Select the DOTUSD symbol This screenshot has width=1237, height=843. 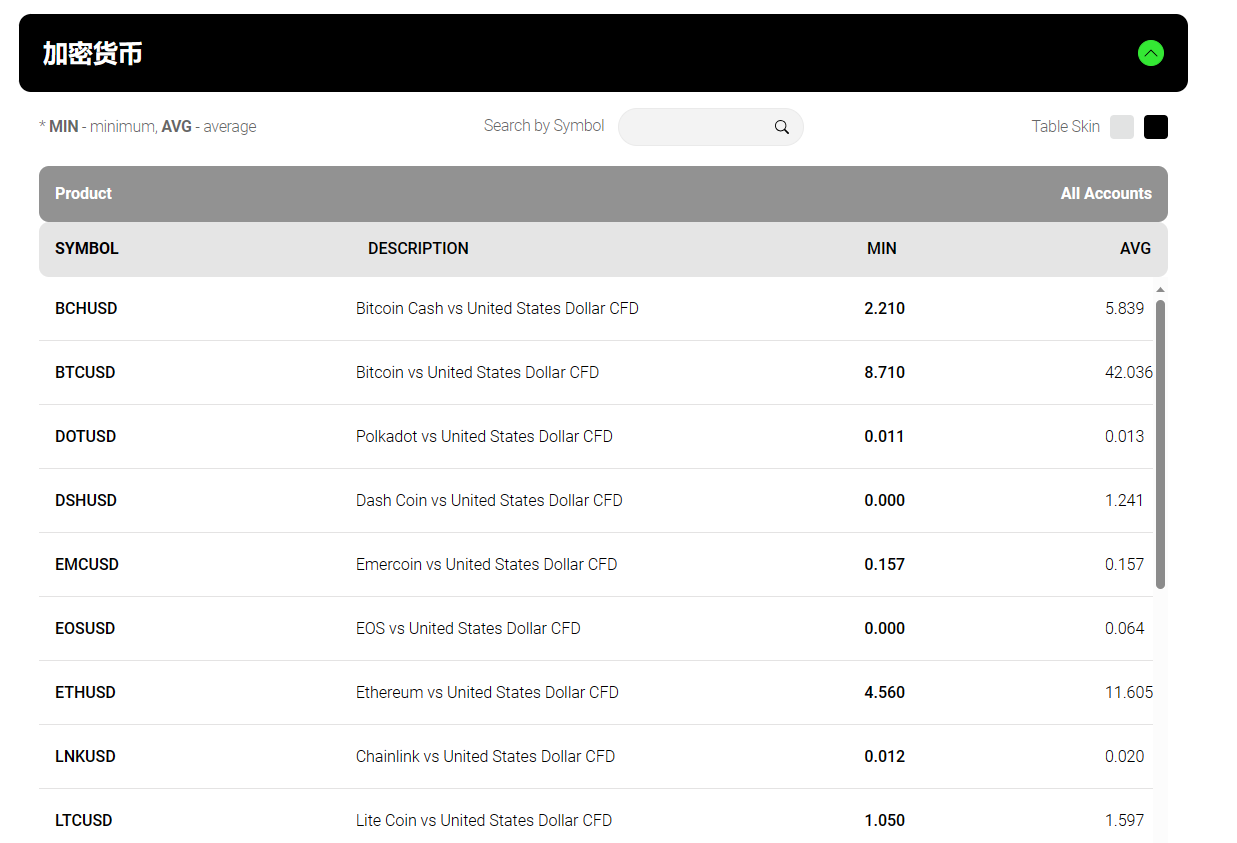pyautogui.click(x=85, y=437)
